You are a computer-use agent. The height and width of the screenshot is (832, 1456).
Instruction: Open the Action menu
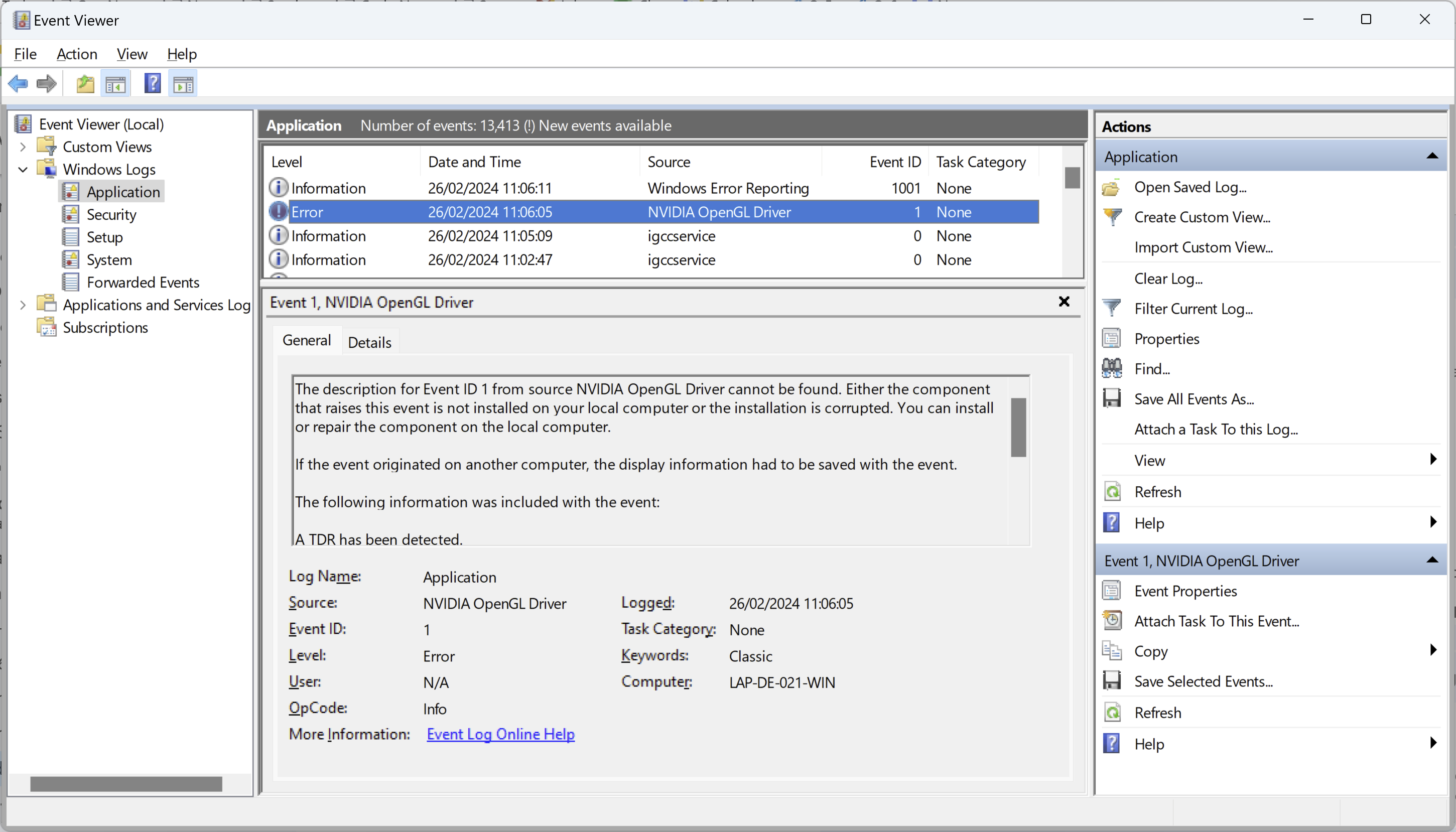tap(77, 54)
